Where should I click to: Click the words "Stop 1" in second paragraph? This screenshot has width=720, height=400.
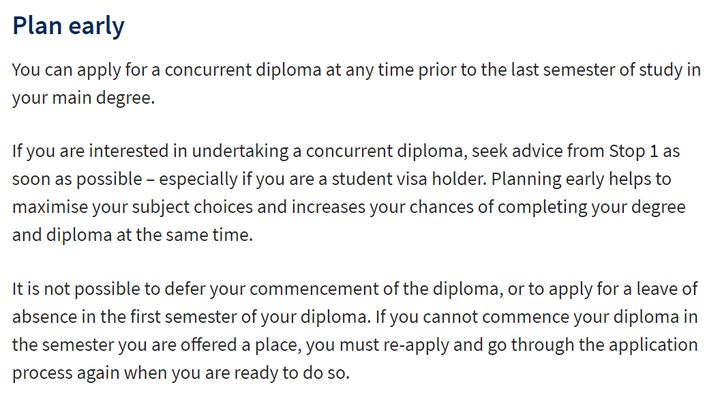[634, 151]
